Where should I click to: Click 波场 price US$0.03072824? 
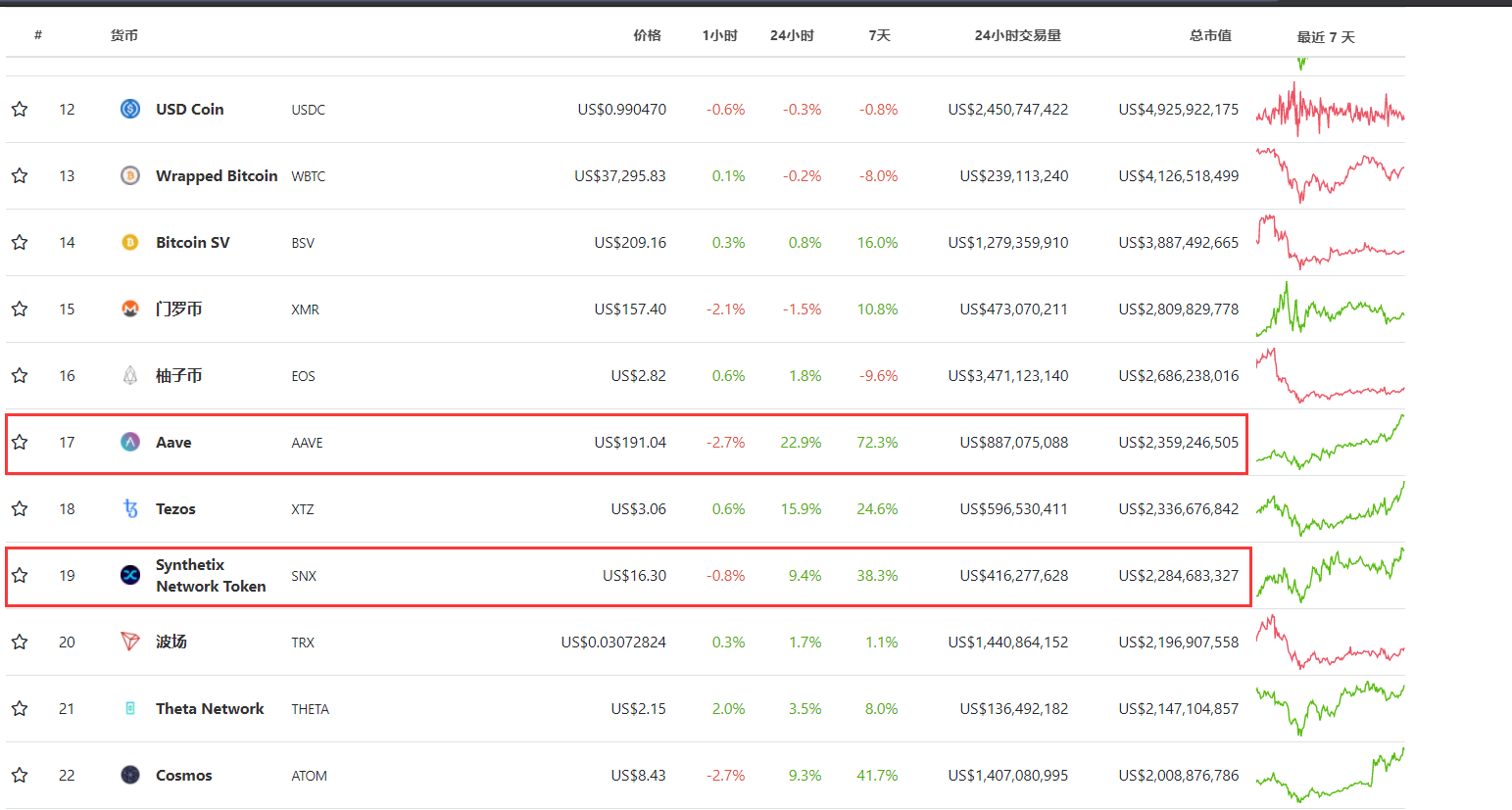coord(613,642)
